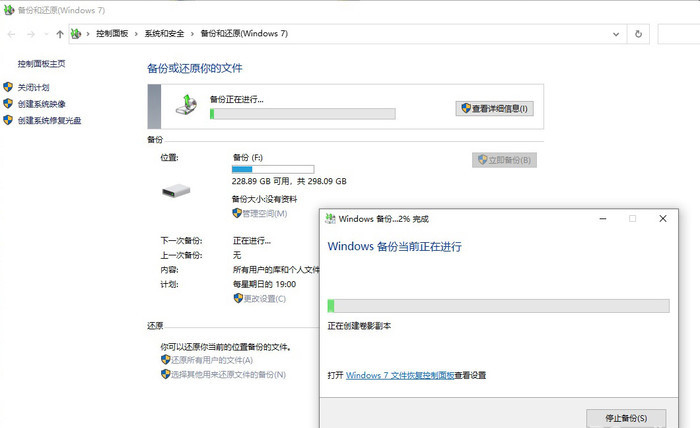Click shield icon beside 创建系统映像
The image size is (700, 428).
click(8, 104)
